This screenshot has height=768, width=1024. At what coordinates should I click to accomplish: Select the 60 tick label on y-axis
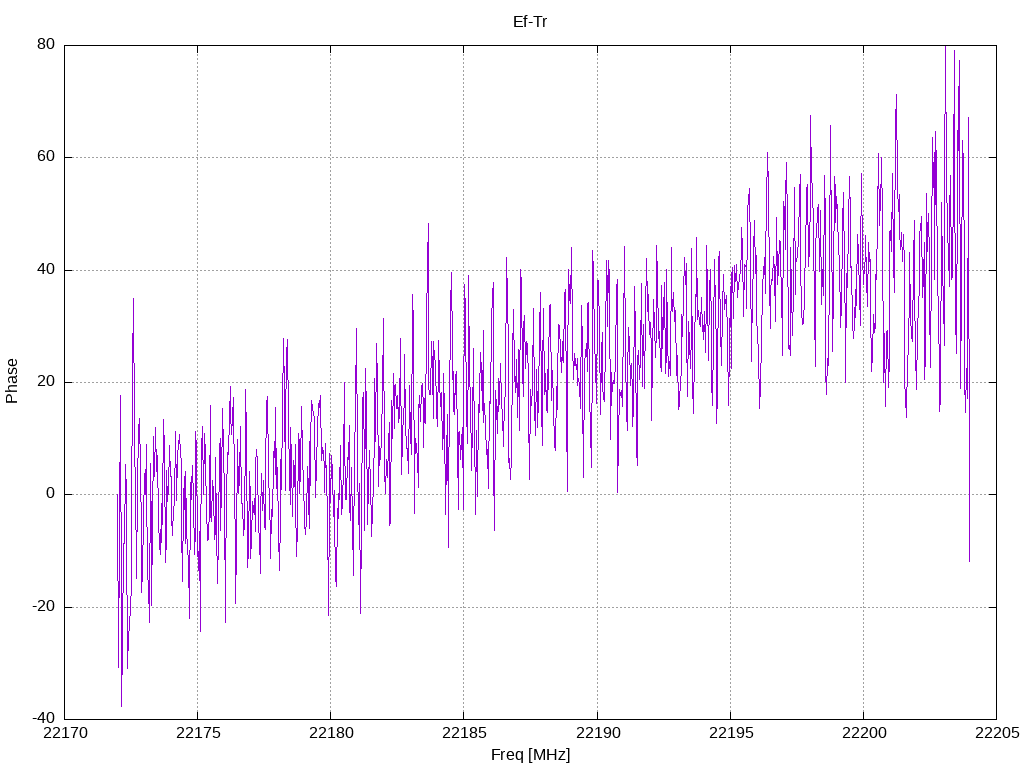[x=46, y=157]
